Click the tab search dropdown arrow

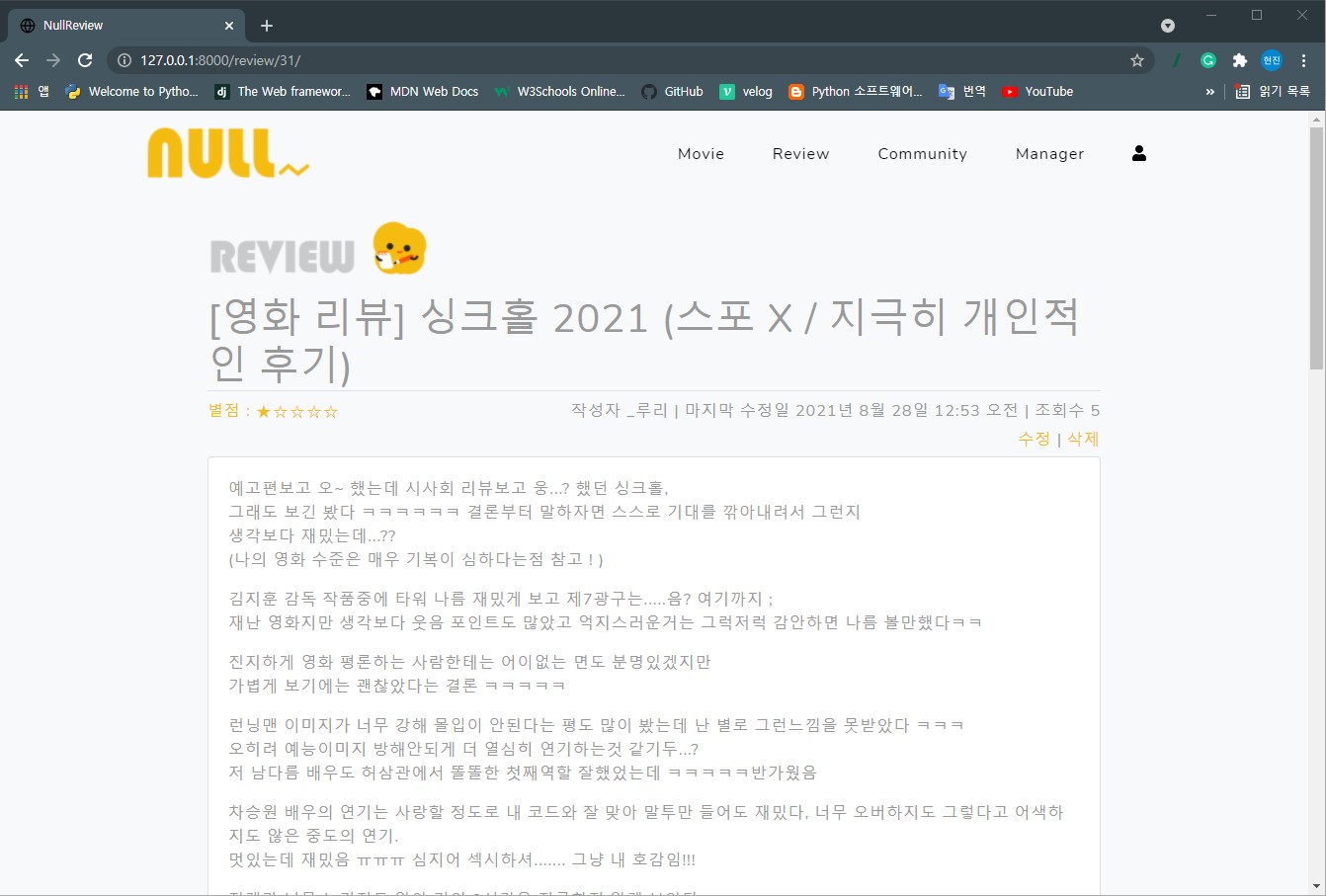click(1167, 26)
